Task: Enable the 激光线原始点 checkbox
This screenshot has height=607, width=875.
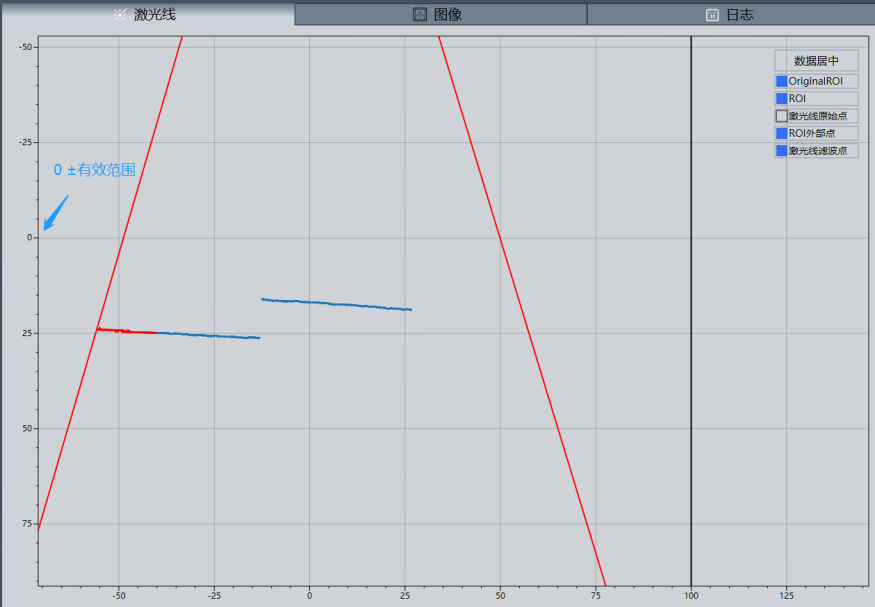Action: tap(782, 116)
